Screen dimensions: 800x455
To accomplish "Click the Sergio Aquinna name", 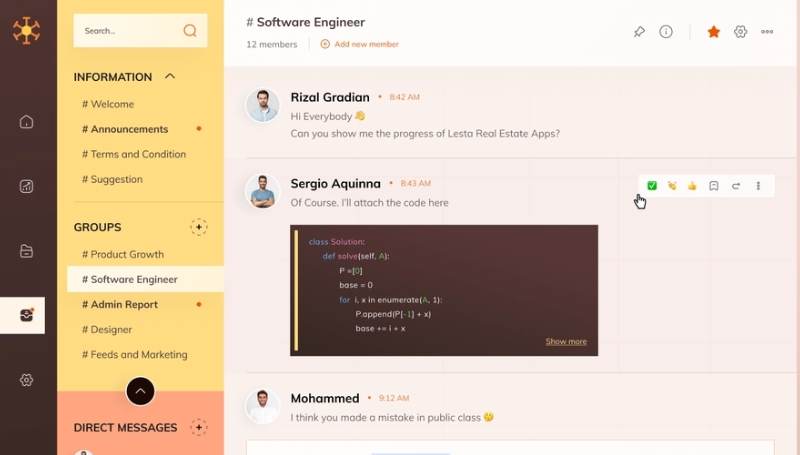I will [x=336, y=183].
